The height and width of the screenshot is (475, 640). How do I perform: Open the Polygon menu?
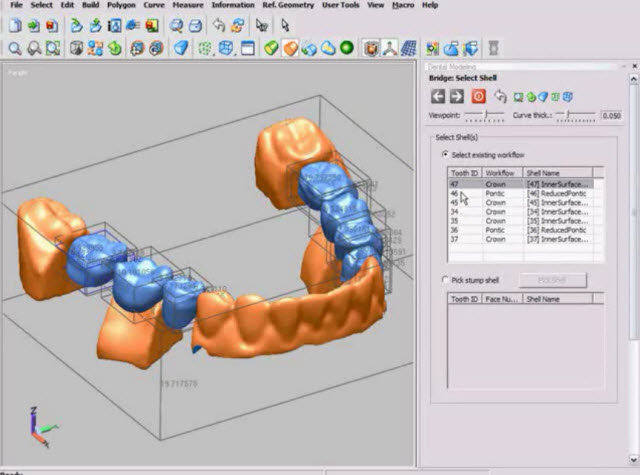pos(121,5)
